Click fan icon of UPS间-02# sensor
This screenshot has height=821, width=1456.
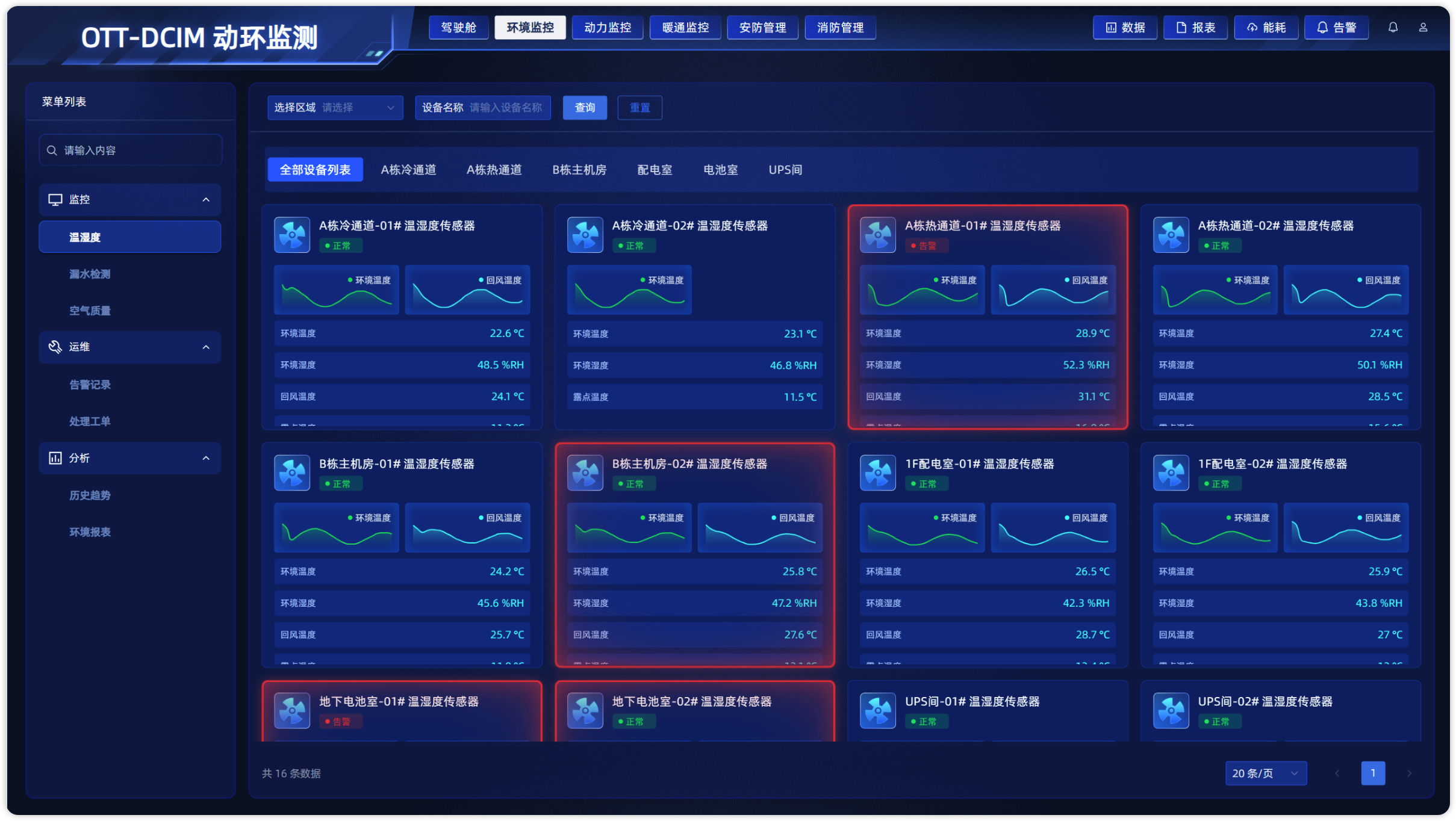pyautogui.click(x=1171, y=710)
